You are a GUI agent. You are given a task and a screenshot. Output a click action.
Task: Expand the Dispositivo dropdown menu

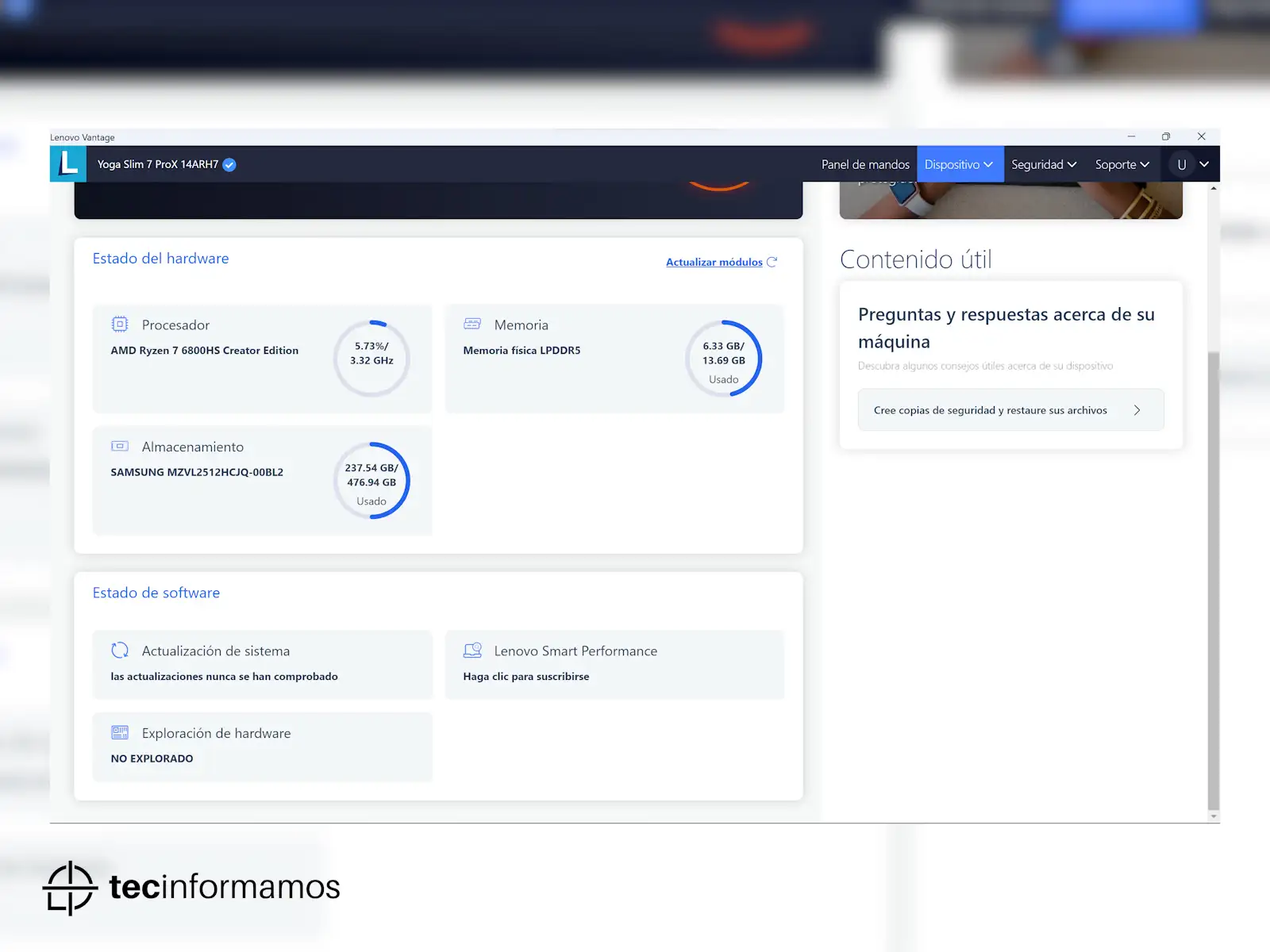click(959, 164)
